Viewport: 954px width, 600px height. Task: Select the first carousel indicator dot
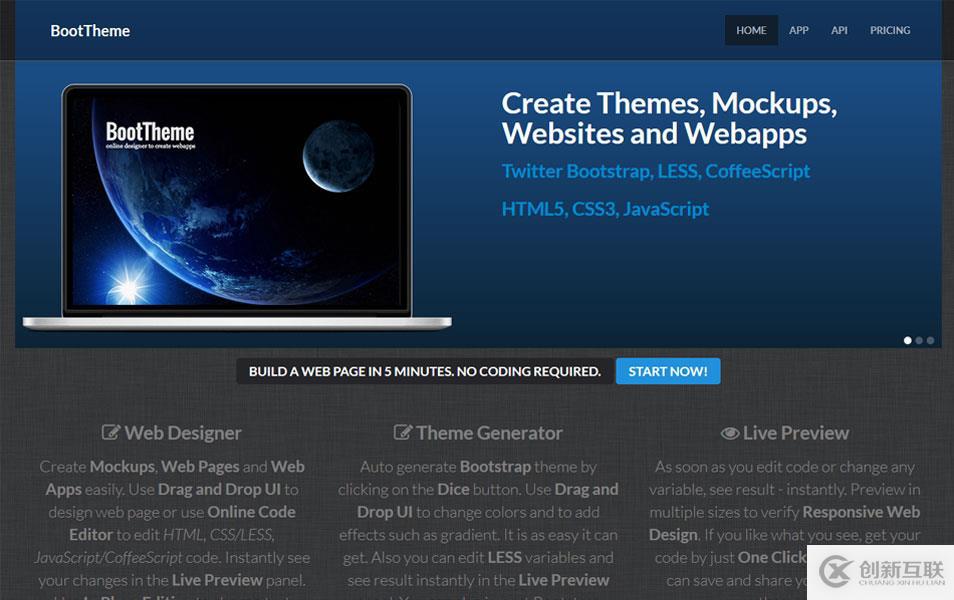908,341
